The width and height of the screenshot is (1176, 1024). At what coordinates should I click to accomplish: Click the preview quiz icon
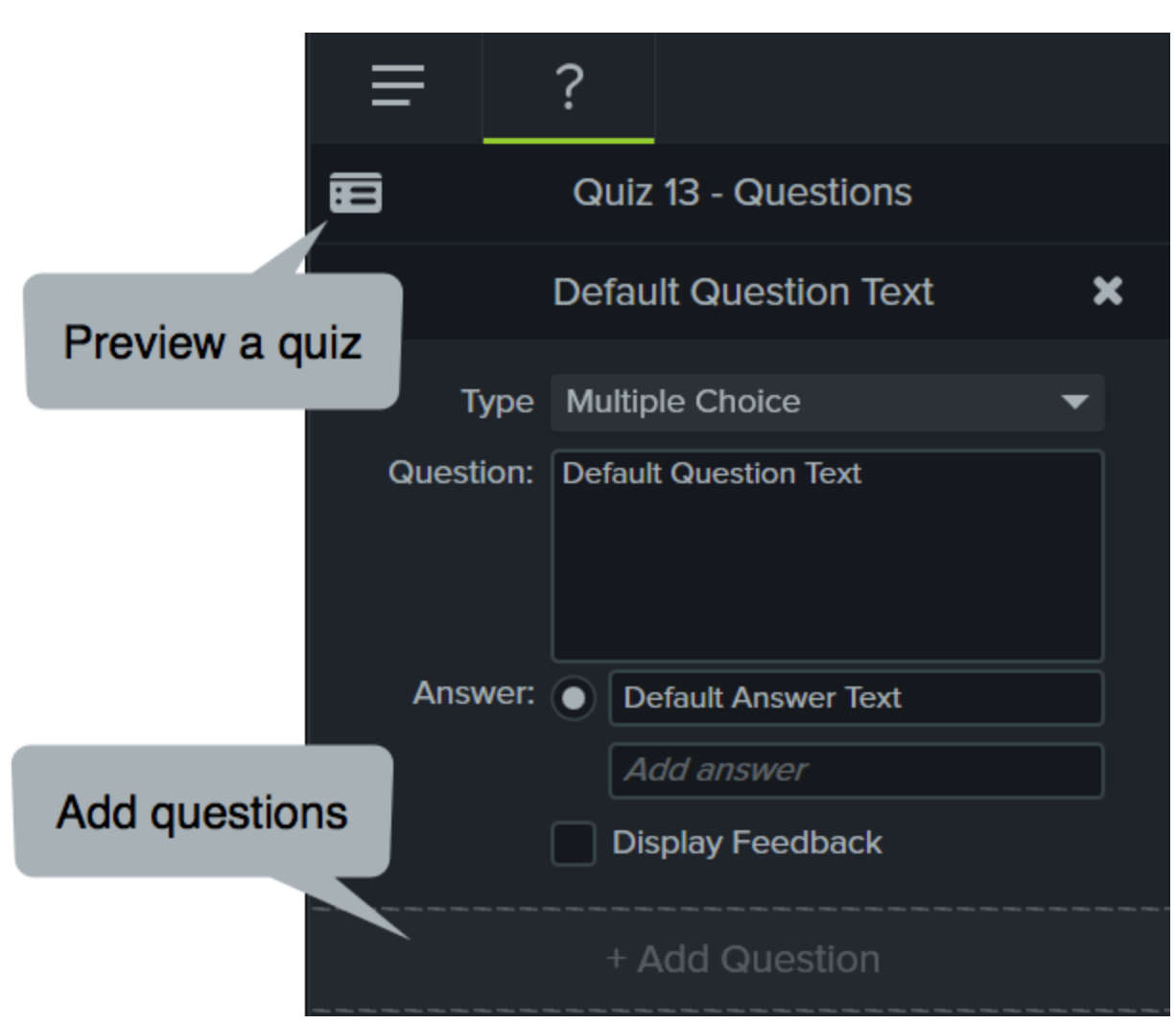click(x=355, y=193)
